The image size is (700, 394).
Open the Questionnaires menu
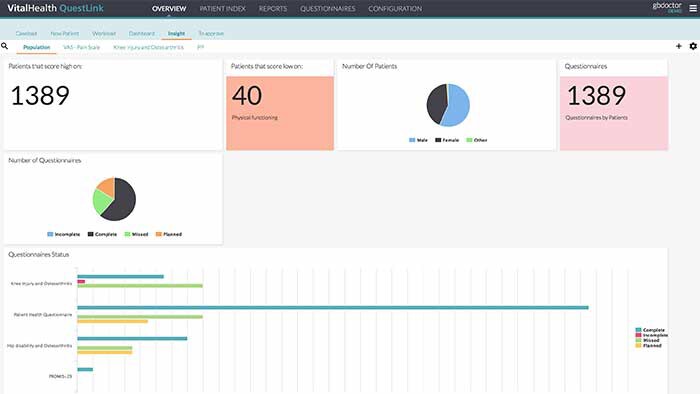[328, 8]
